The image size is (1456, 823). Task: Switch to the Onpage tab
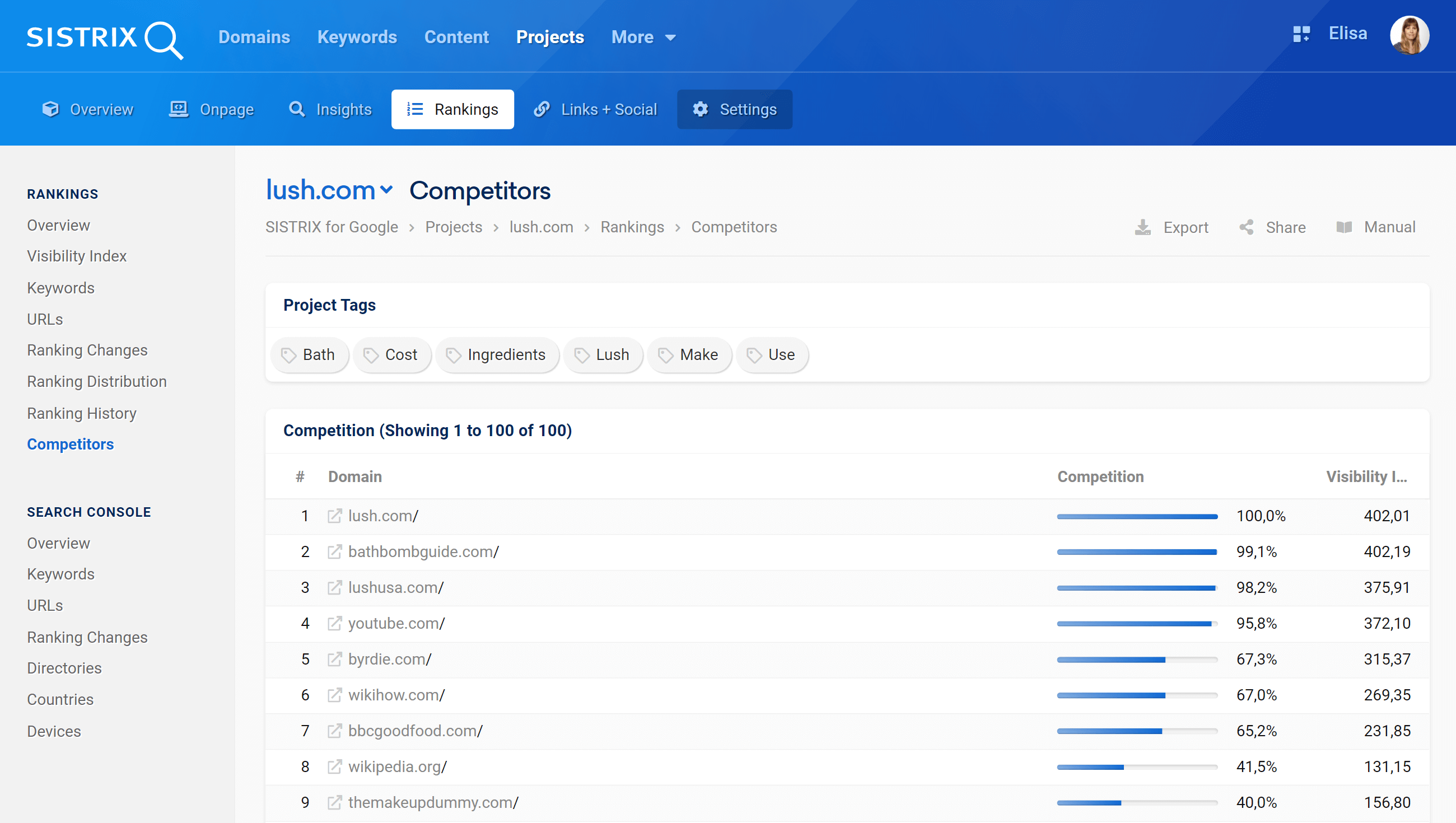point(212,109)
